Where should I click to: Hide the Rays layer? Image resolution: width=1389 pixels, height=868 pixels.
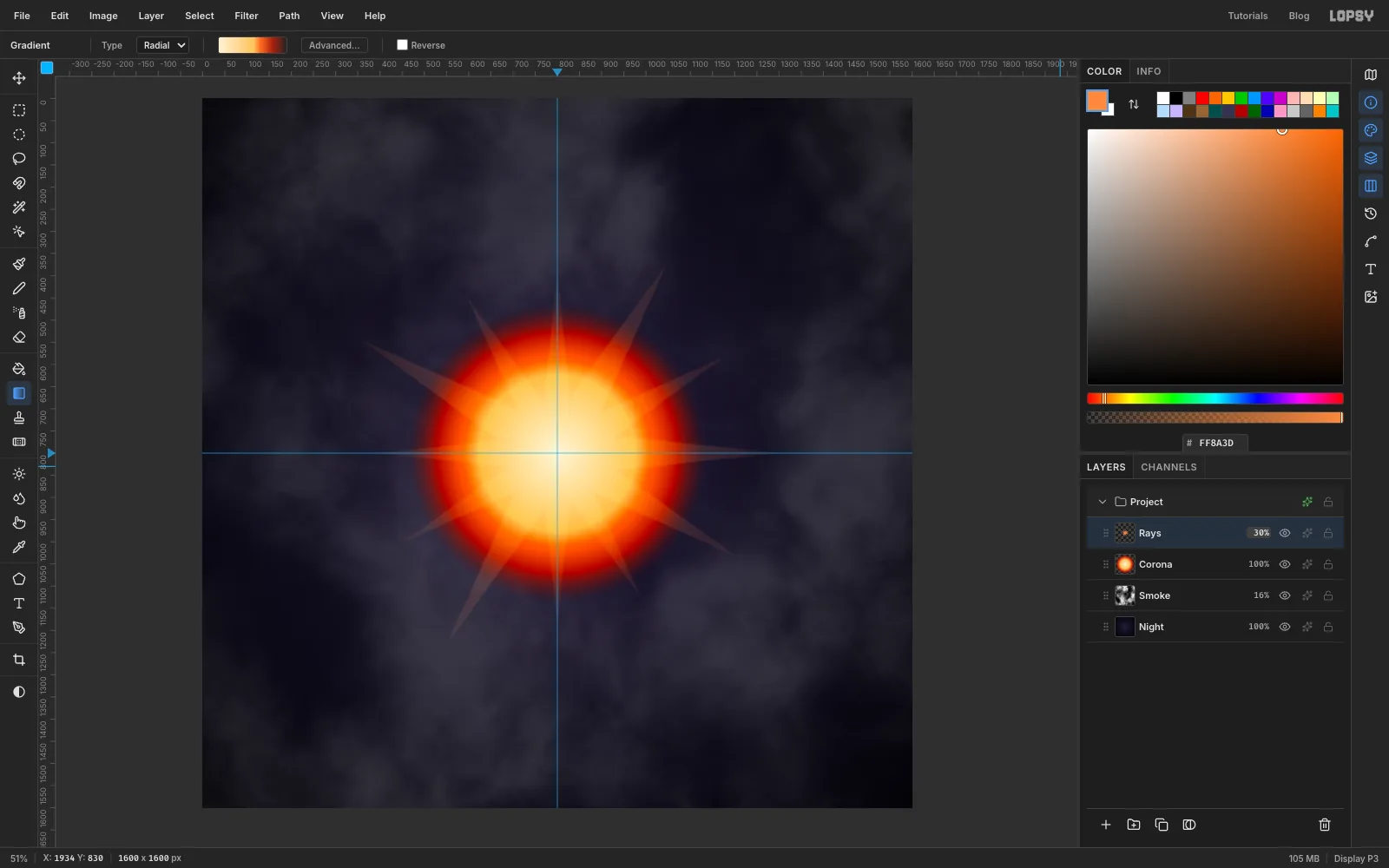(x=1285, y=533)
